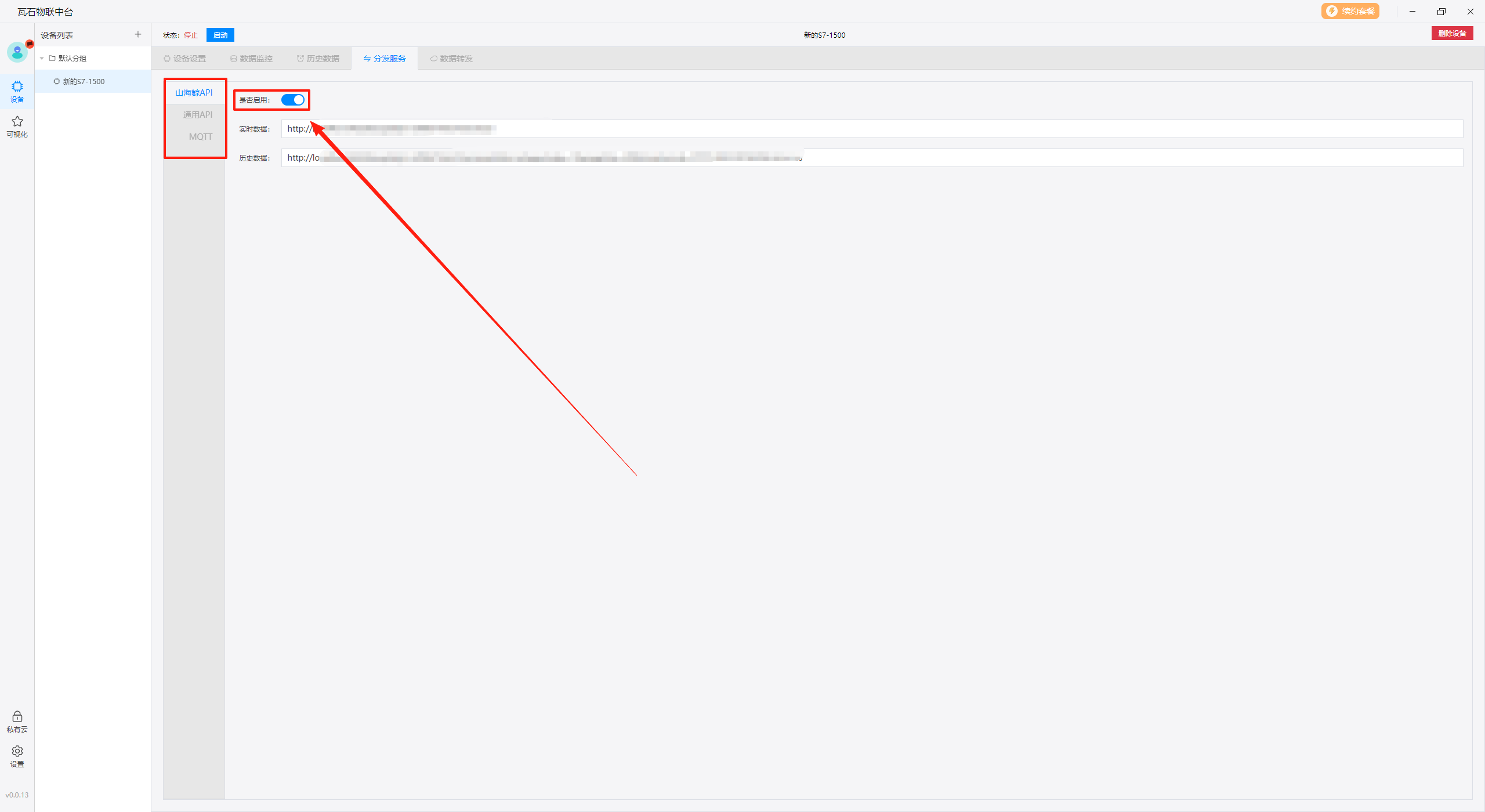Open the 设备 sidebar section
This screenshot has height=812, width=1485.
pyautogui.click(x=17, y=92)
